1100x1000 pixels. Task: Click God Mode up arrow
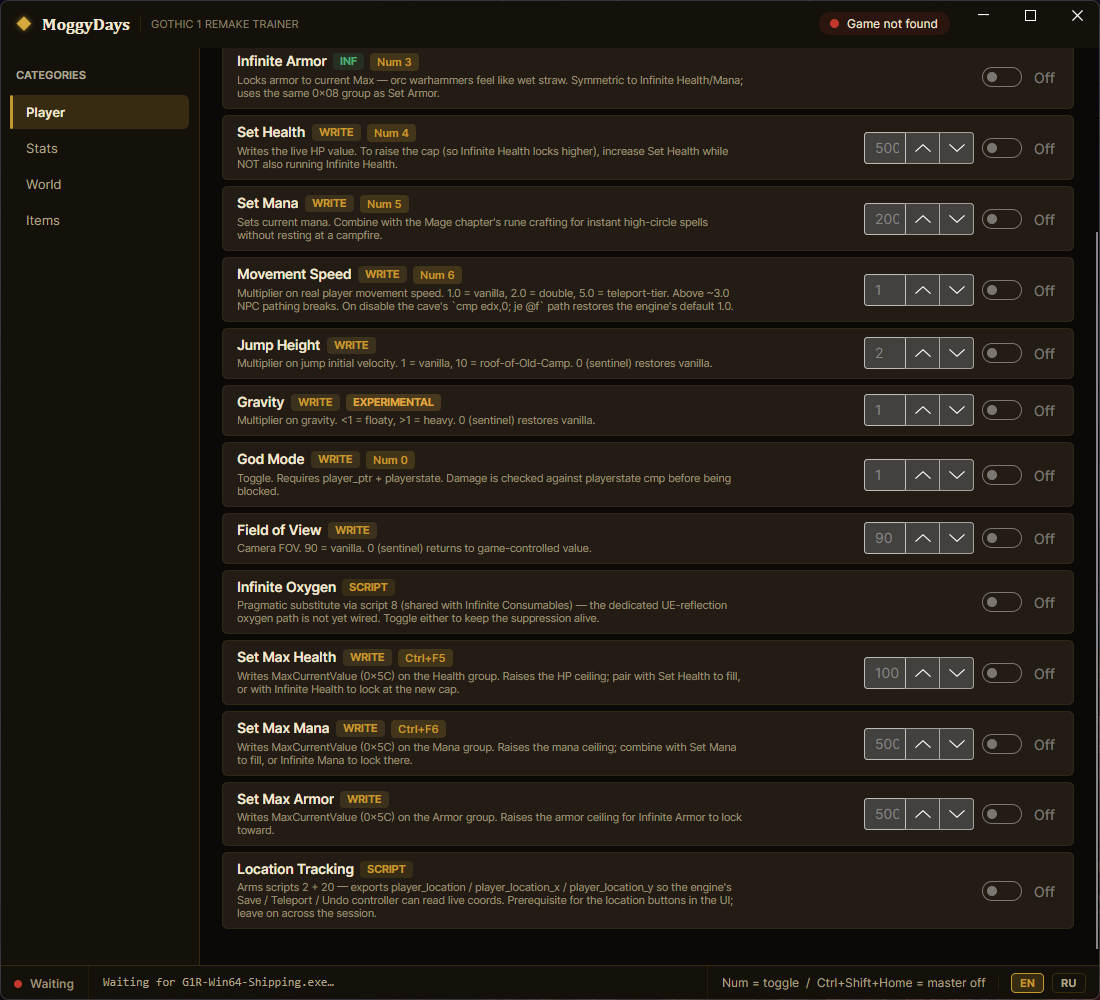pyautogui.click(x=923, y=475)
